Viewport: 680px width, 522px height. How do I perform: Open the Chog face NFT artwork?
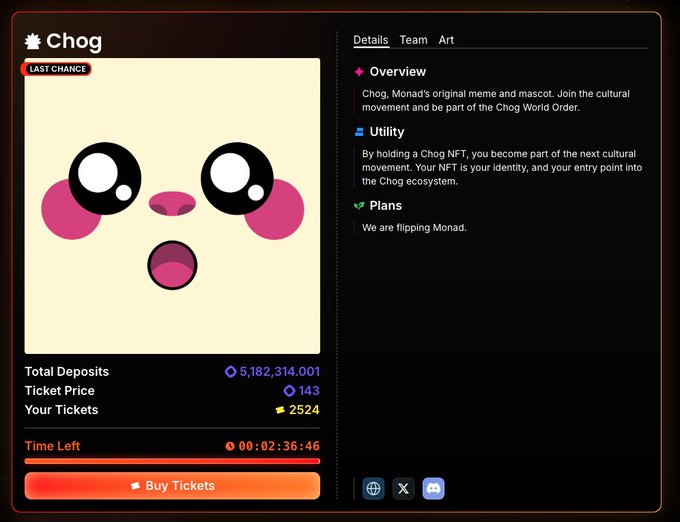pyautogui.click(x=172, y=206)
